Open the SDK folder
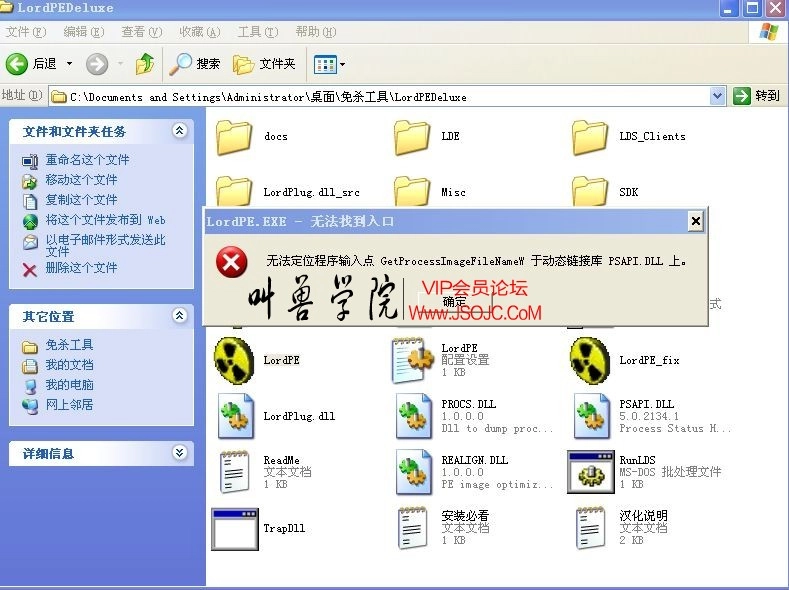Image resolution: width=789 pixels, height=590 pixels. coord(590,191)
